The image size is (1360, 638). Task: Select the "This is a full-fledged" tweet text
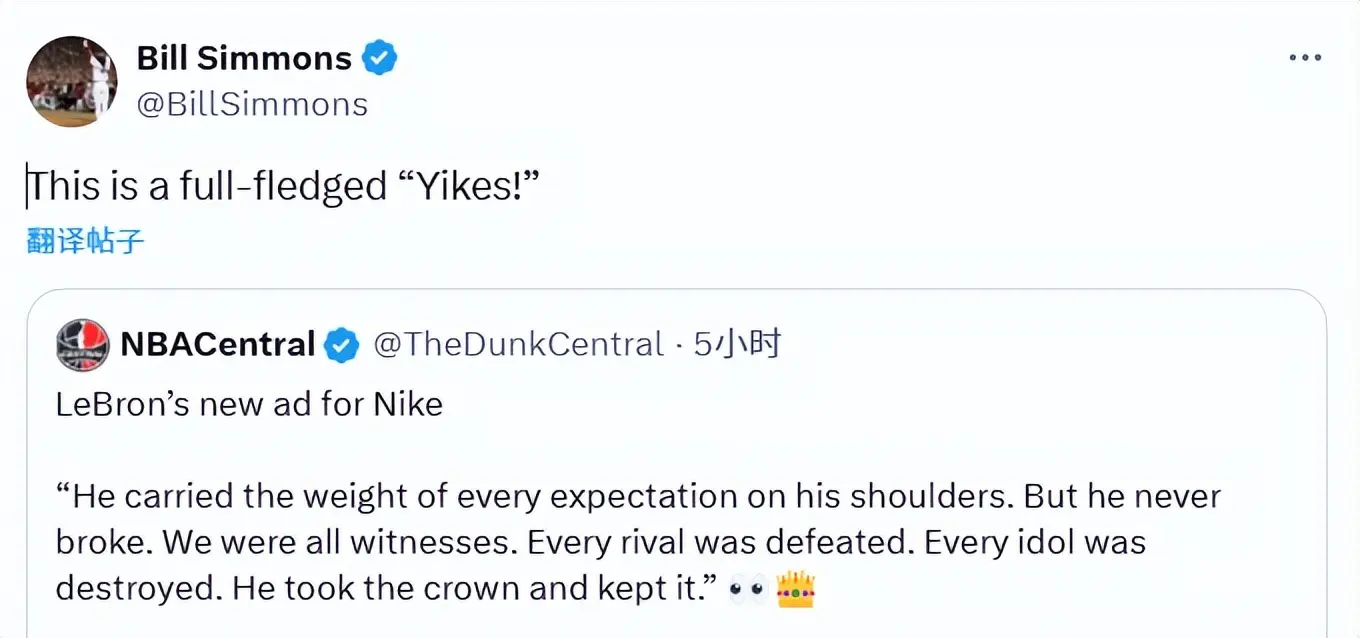[x=207, y=187]
